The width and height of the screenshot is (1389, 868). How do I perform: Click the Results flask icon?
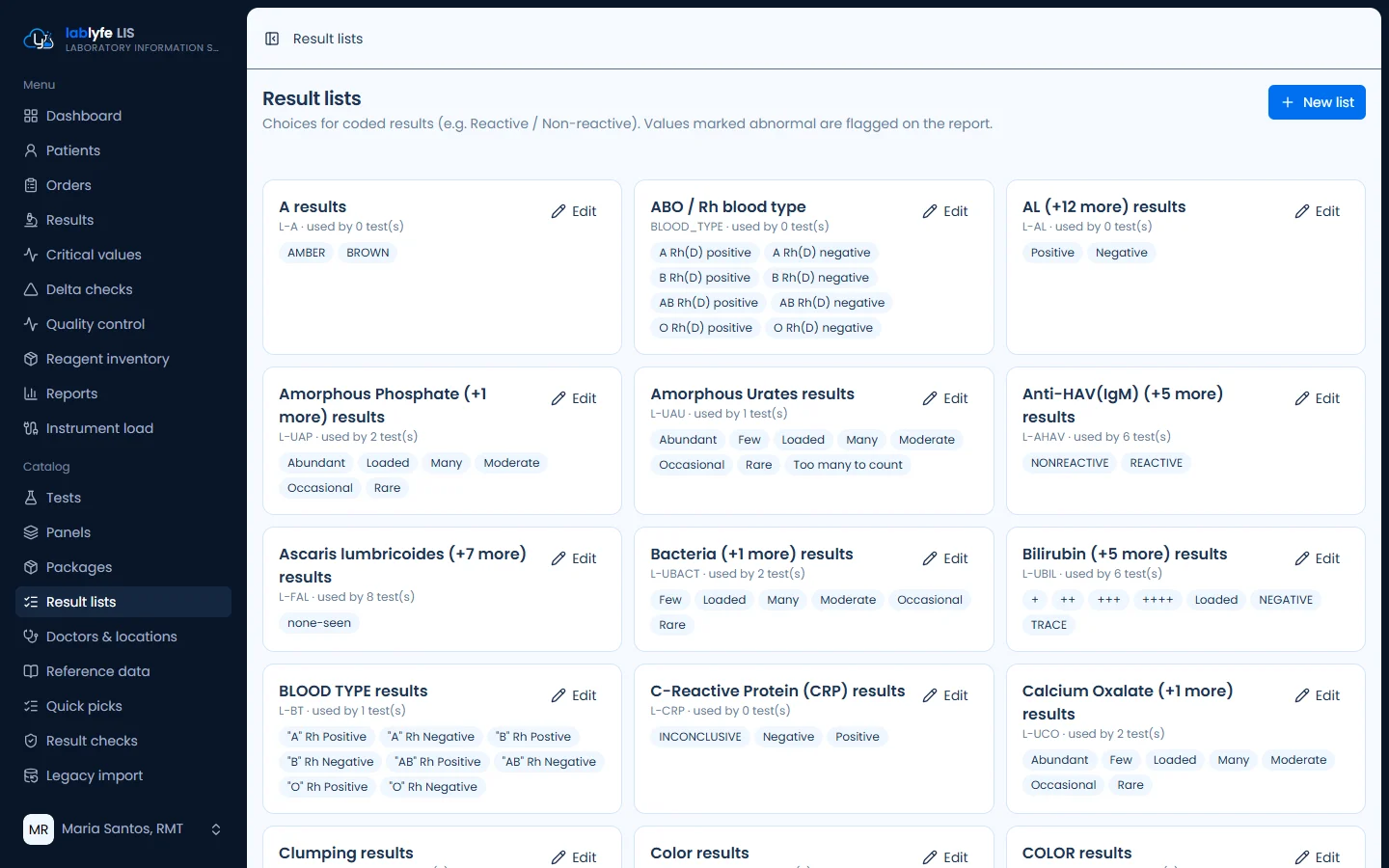[31, 220]
